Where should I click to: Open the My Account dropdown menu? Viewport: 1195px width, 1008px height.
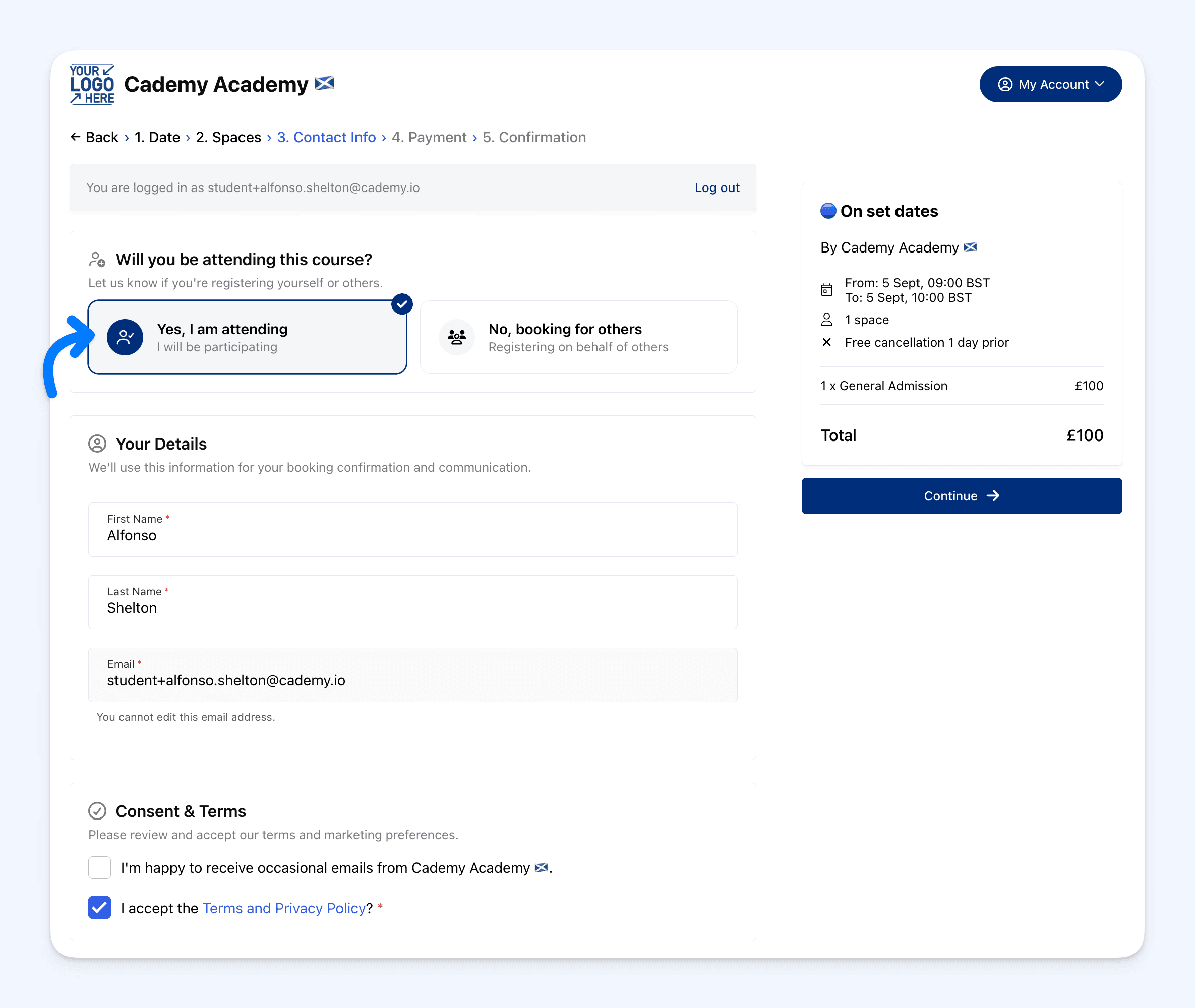coord(1050,84)
